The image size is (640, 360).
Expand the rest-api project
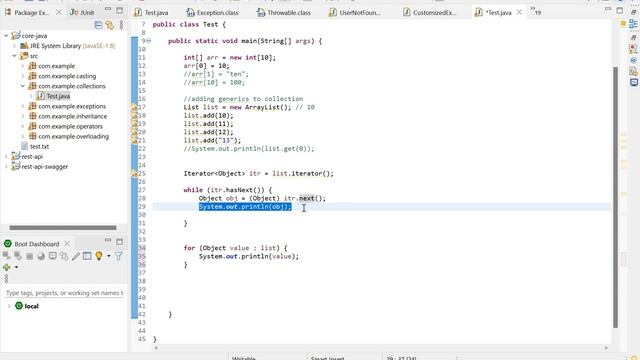click(x=6, y=156)
